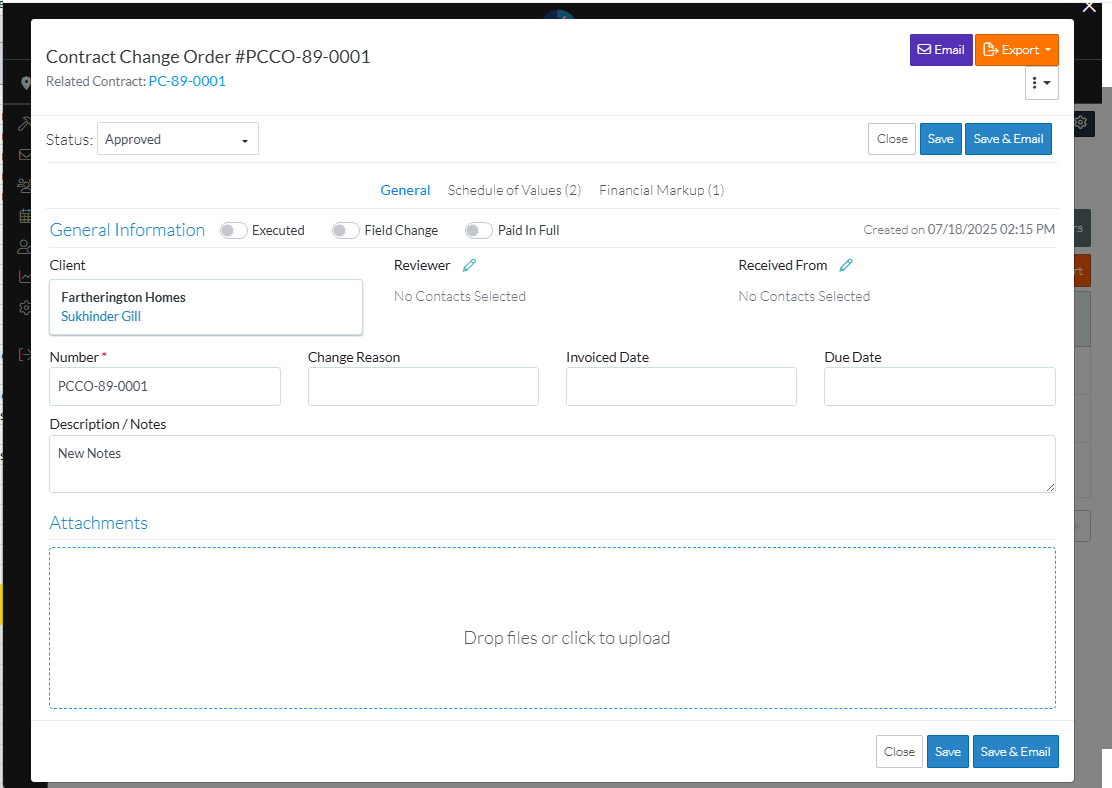Toggle the Executed switch
The height and width of the screenshot is (788, 1112).
pos(234,231)
